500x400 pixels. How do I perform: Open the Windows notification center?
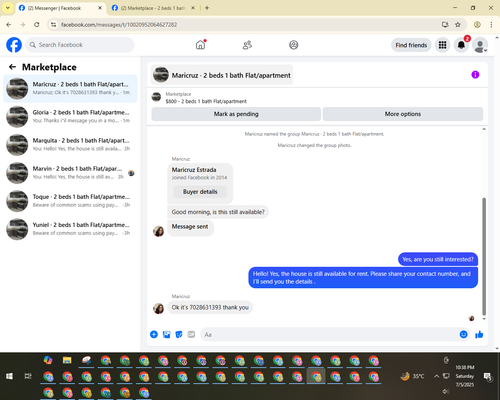point(488,377)
